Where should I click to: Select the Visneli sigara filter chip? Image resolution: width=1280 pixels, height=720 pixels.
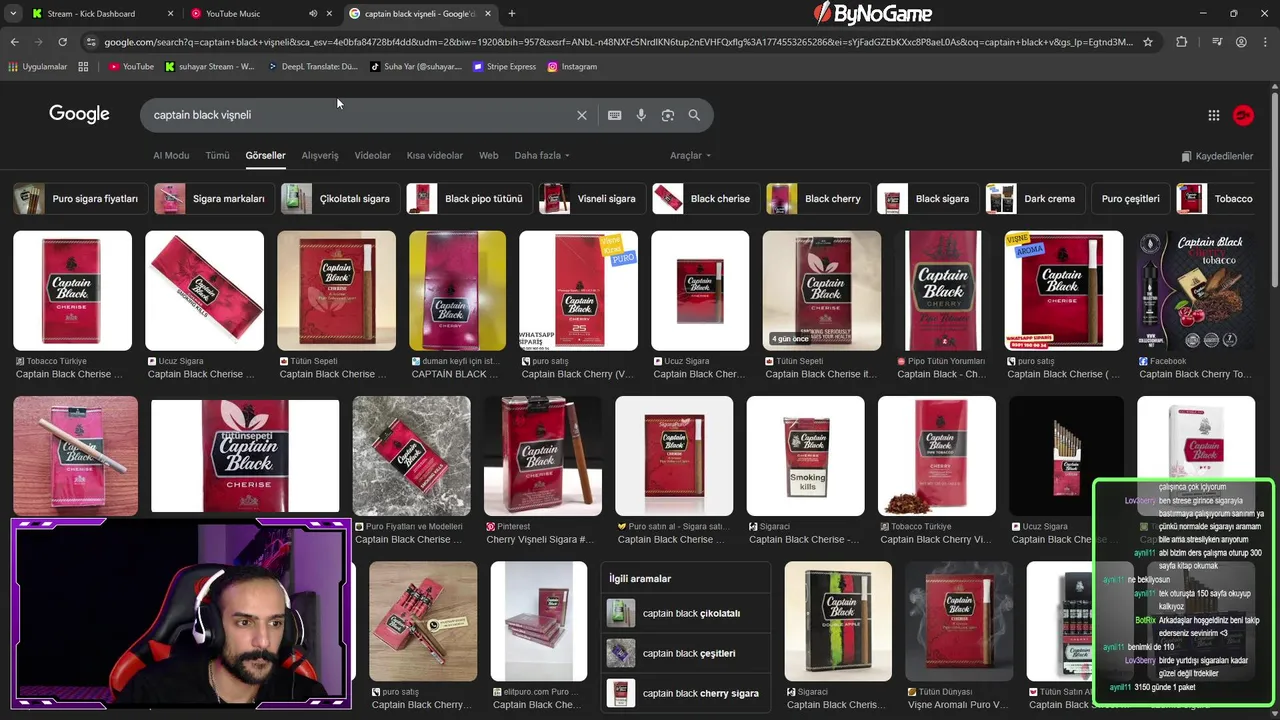click(x=590, y=199)
